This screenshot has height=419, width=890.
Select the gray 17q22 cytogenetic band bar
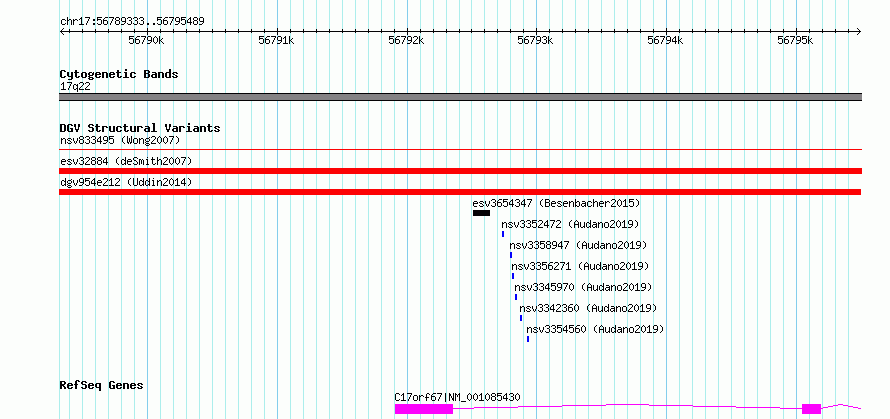point(460,97)
